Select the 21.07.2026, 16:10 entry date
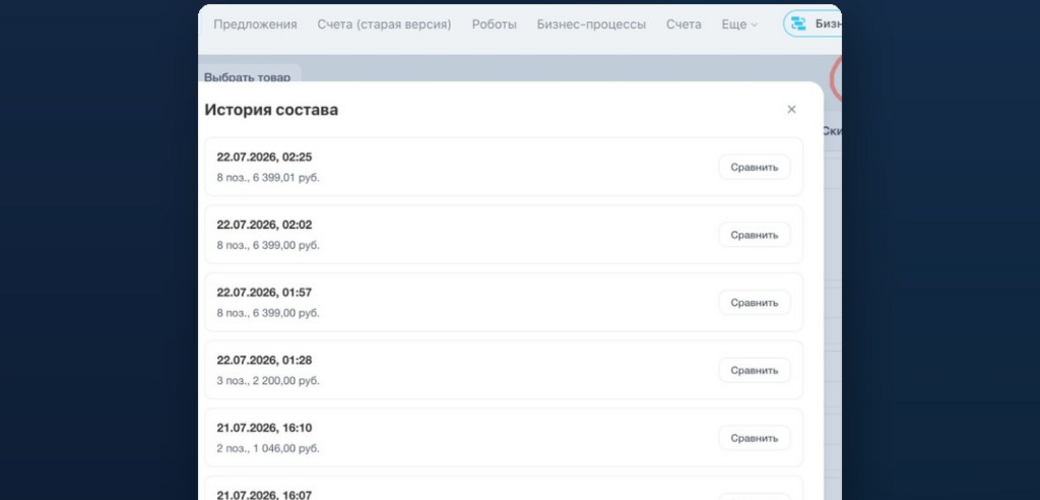The width and height of the screenshot is (1040, 500). click(x=264, y=428)
